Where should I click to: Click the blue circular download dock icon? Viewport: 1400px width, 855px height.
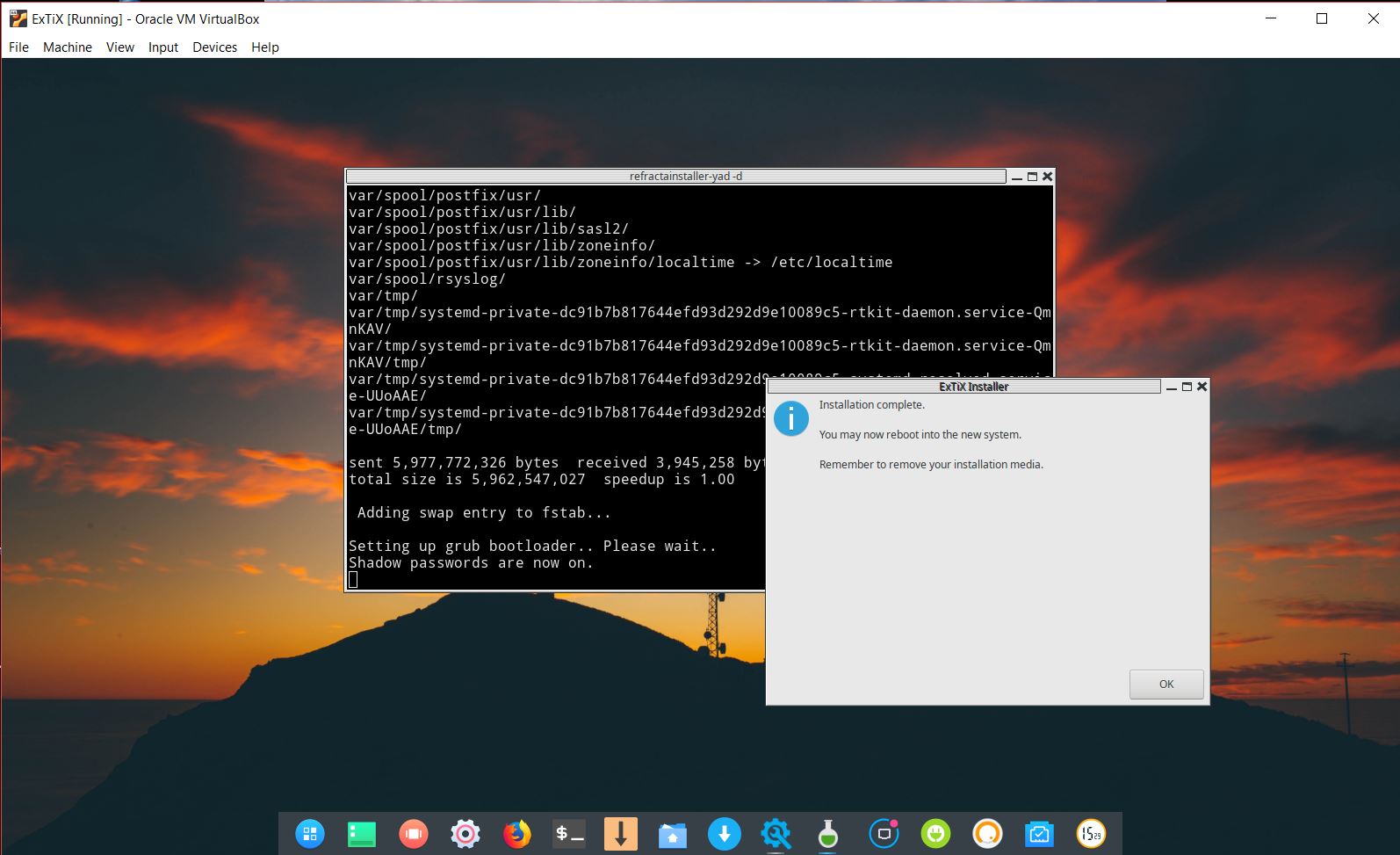click(x=725, y=834)
